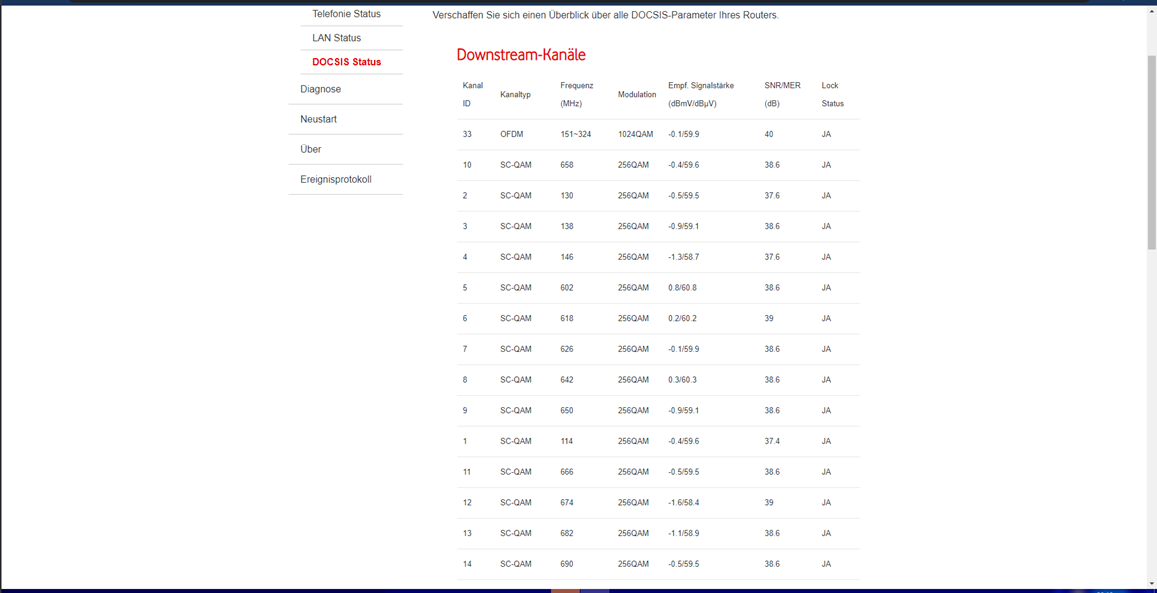Open the Diagnose section
The width and height of the screenshot is (1157, 593).
click(320, 89)
